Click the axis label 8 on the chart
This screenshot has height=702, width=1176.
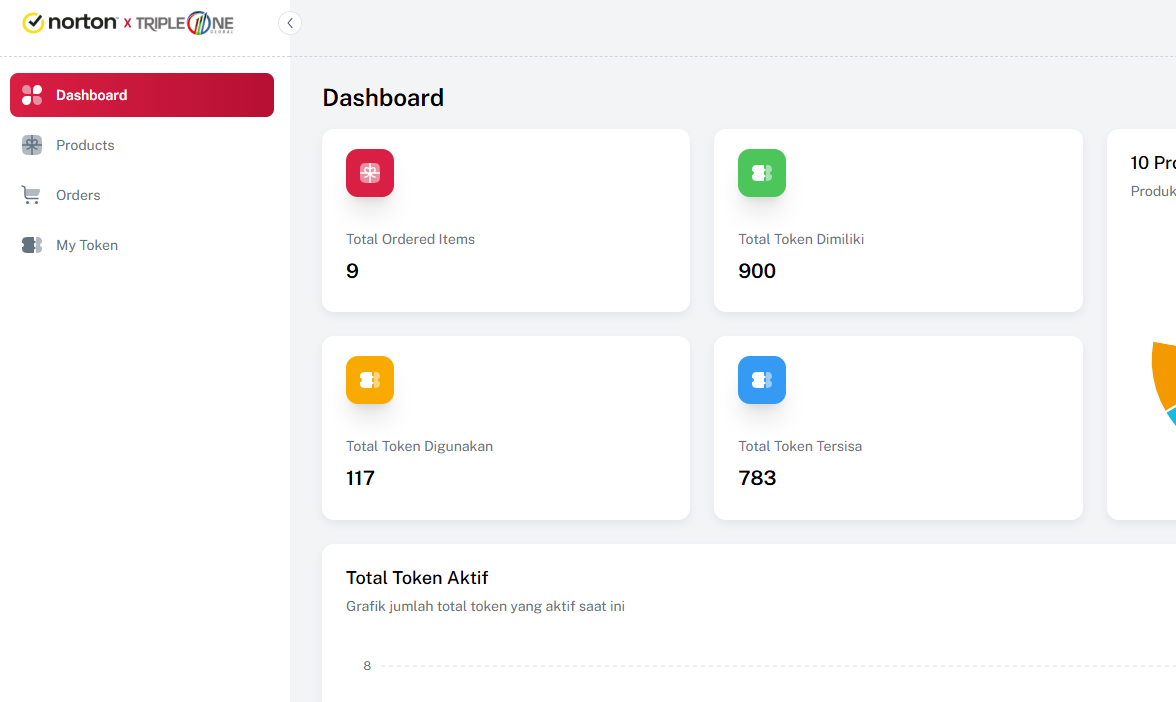click(367, 665)
